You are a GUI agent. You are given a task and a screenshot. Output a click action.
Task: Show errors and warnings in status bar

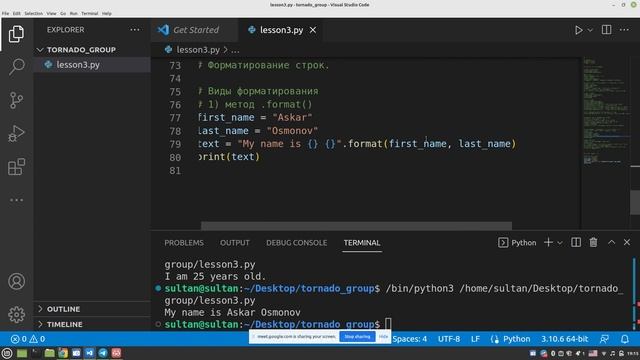[28, 339]
